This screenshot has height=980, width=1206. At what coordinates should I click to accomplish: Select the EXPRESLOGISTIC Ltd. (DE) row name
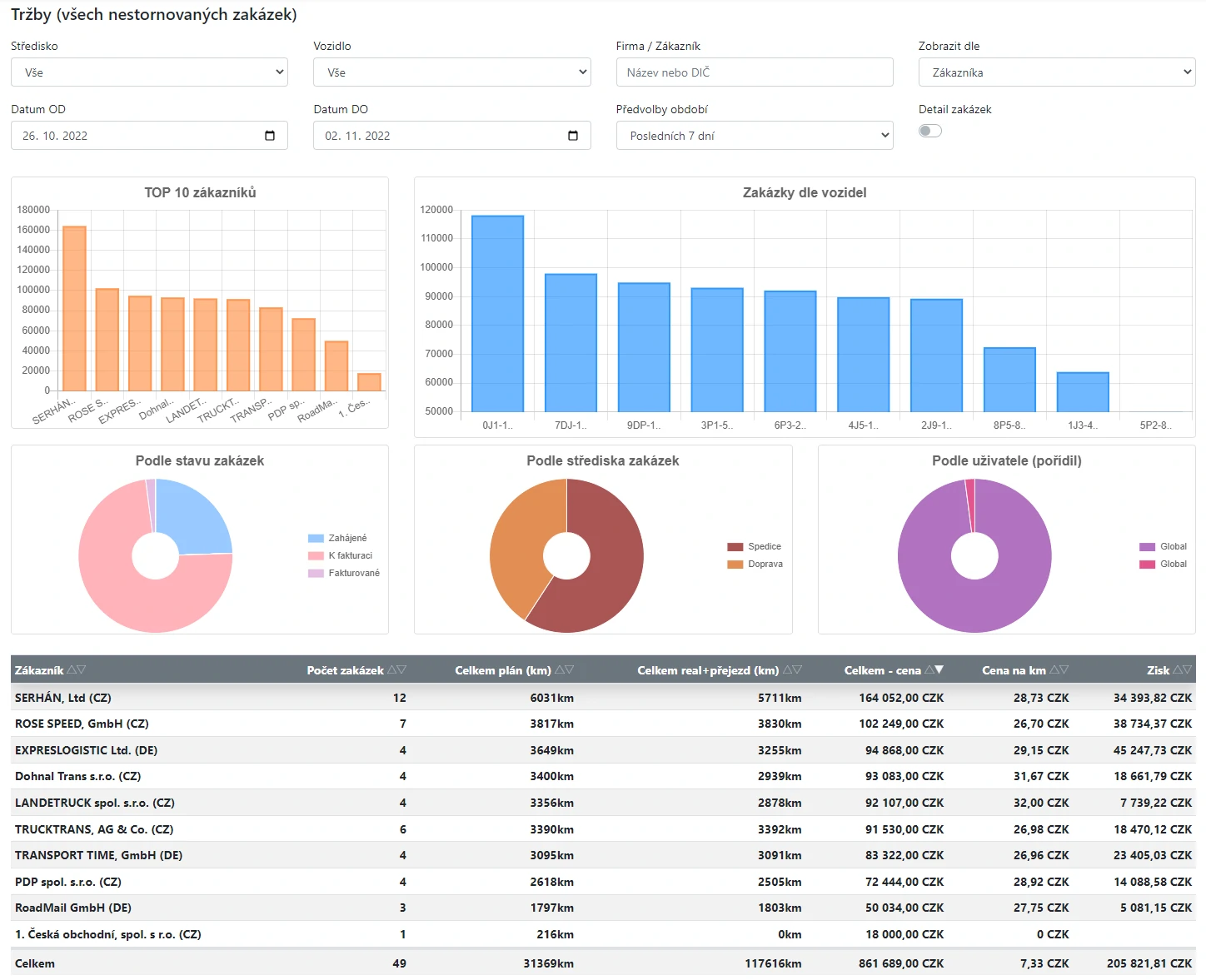click(87, 750)
